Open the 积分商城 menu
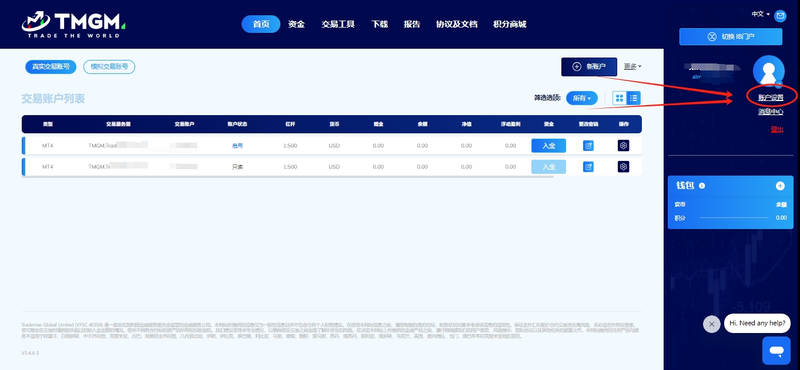 pyautogui.click(x=510, y=24)
